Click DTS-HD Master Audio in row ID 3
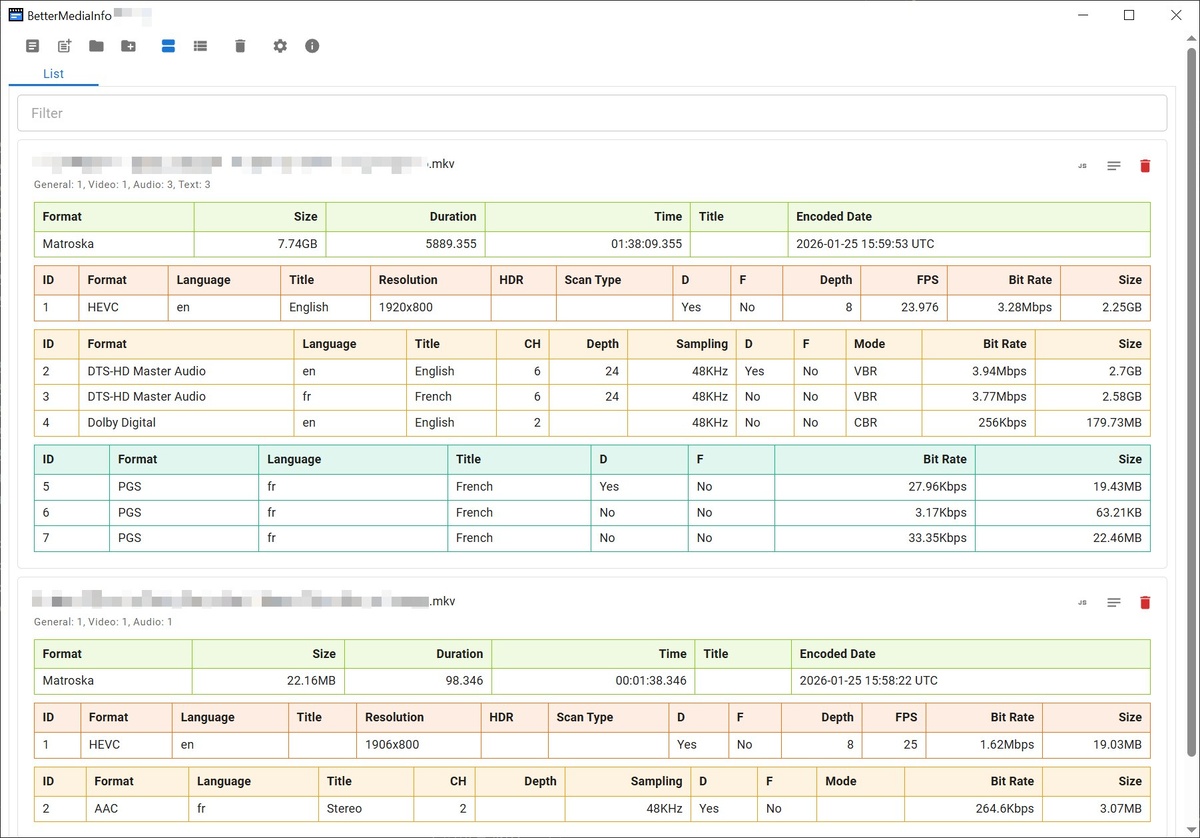The width and height of the screenshot is (1200, 838). point(187,396)
